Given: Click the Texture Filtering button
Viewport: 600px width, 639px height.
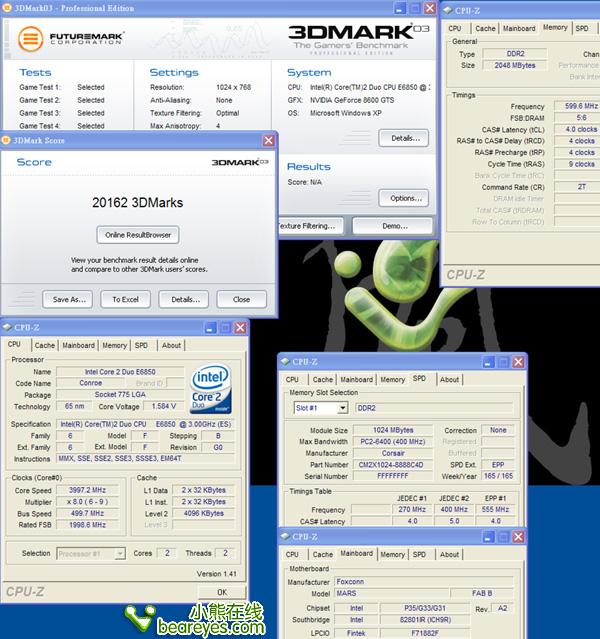Looking at the screenshot, I should pyautogui.click(x=311, y=226).
